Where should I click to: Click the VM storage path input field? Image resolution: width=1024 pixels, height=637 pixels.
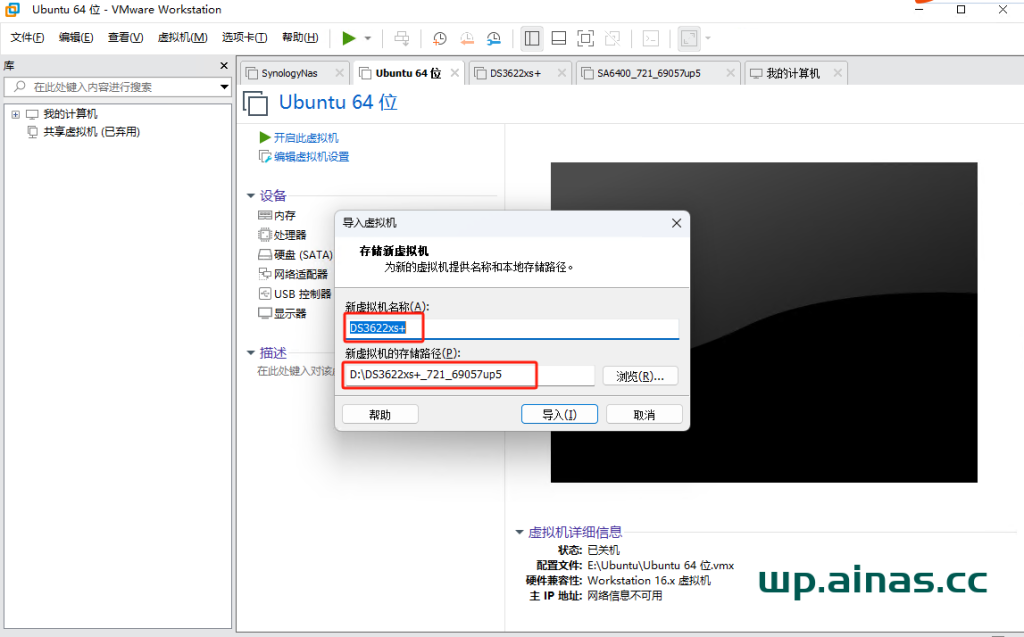click(x=469, y=375)
